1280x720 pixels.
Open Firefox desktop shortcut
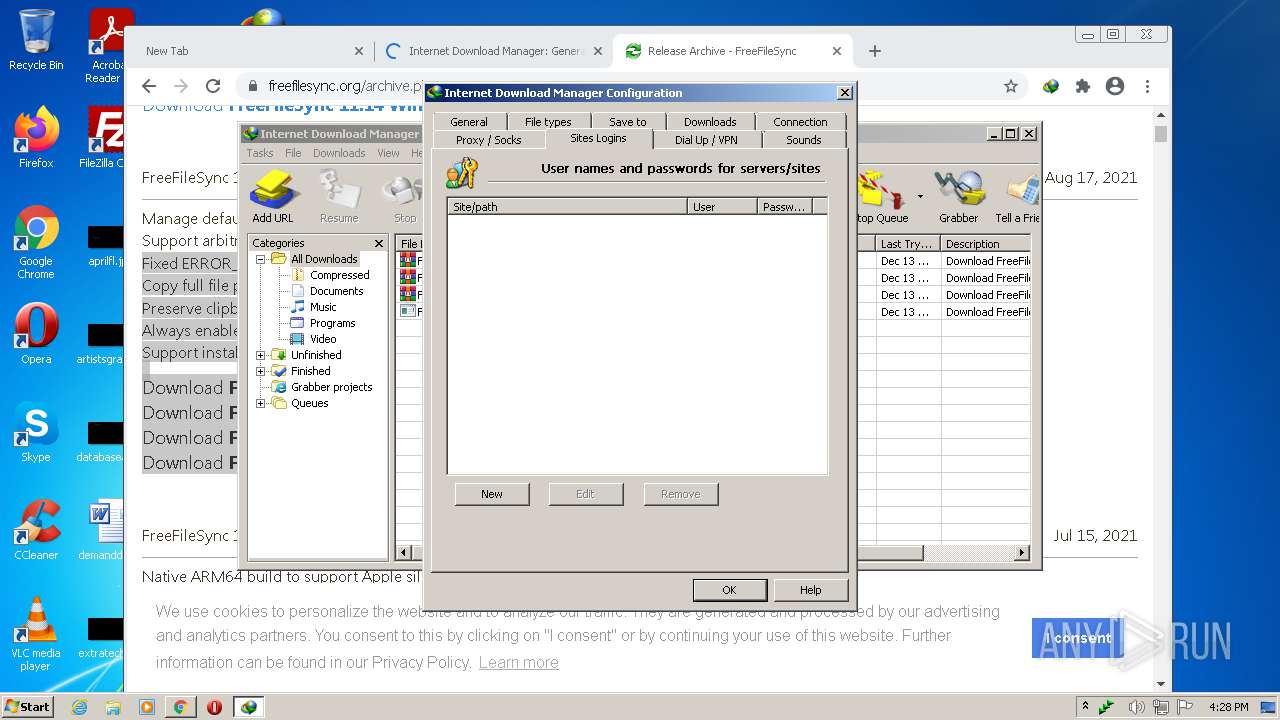tap(36, 138)
